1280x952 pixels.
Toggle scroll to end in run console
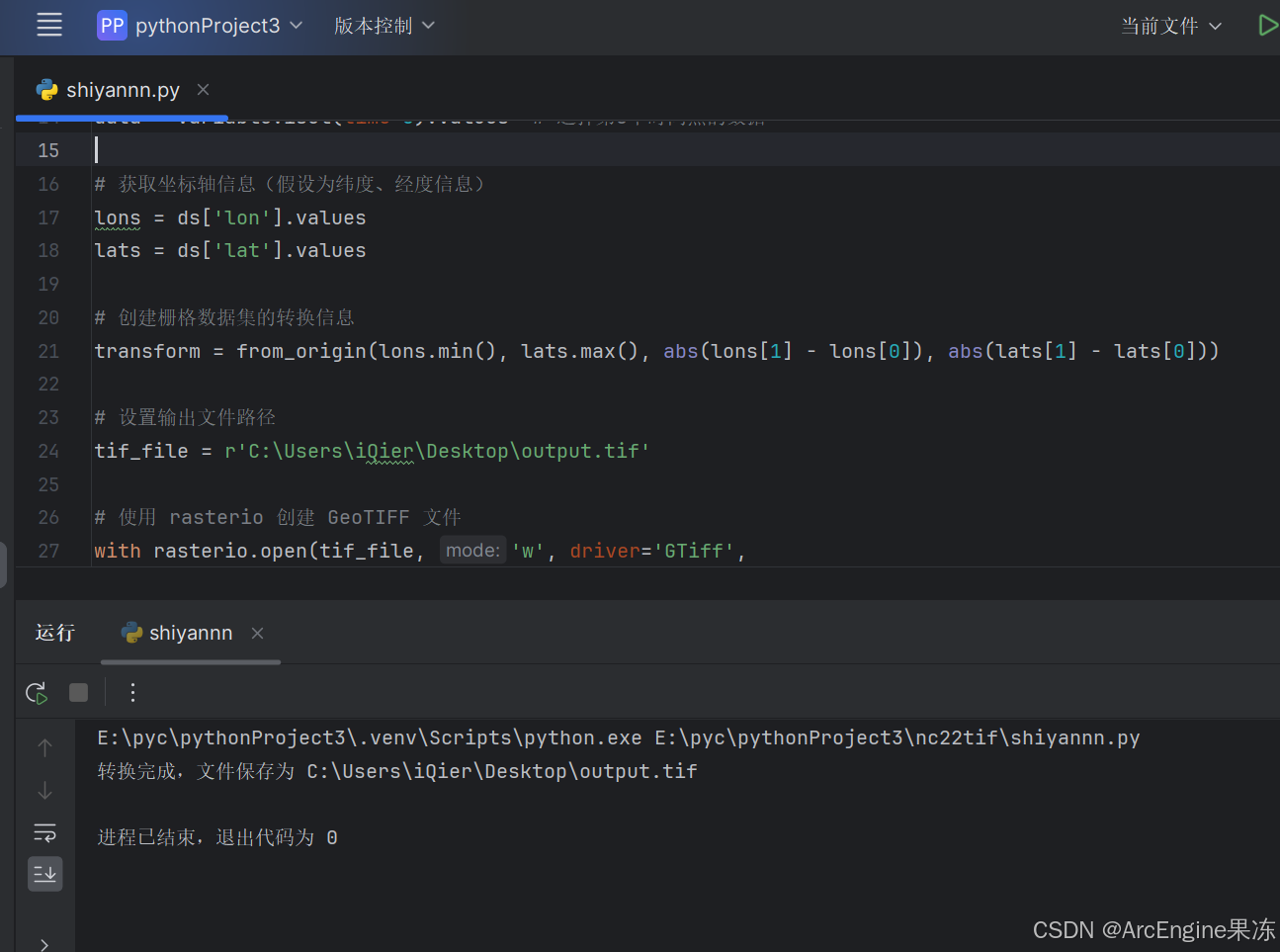pos(44,874)
